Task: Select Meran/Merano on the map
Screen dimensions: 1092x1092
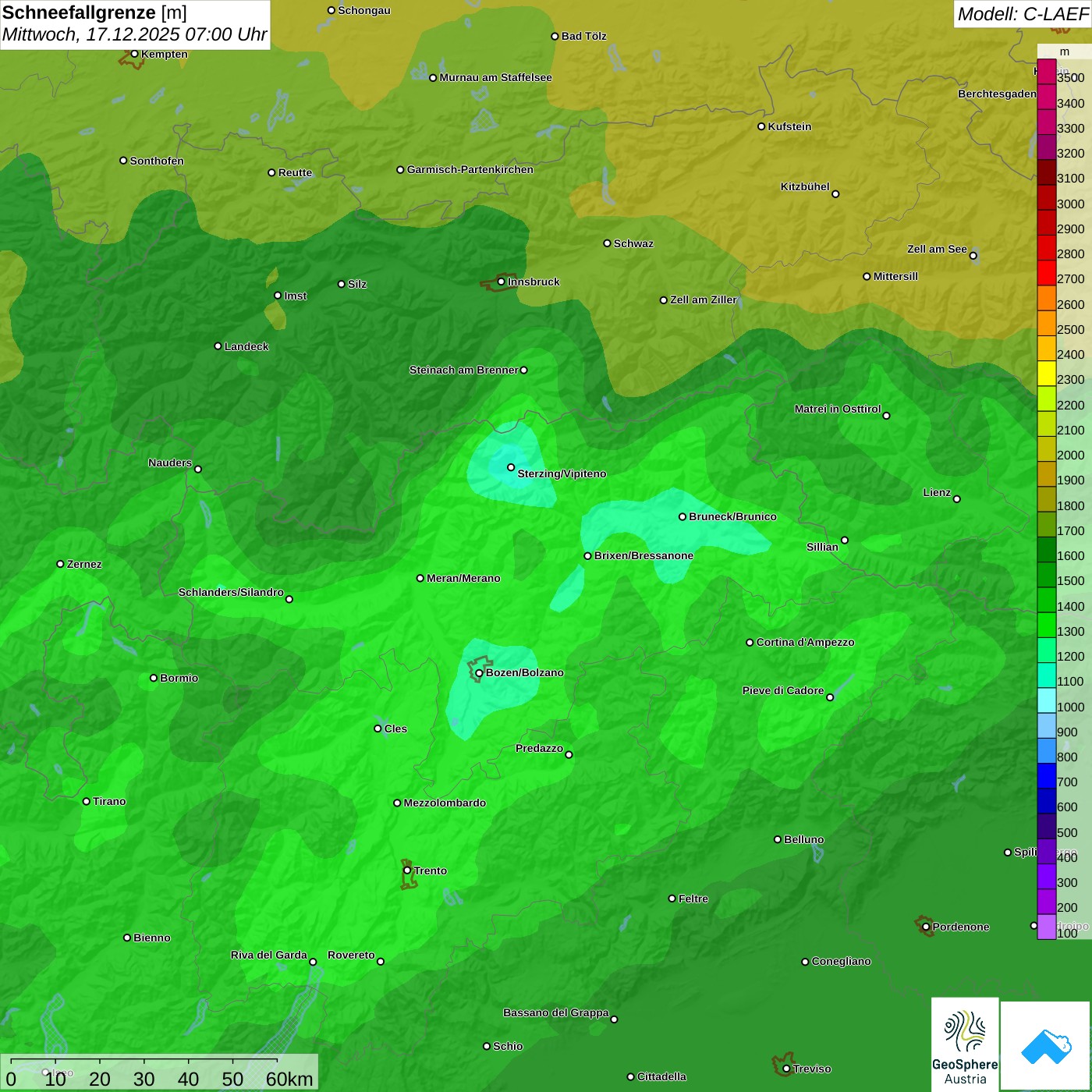Action: (x=458, y=578)
